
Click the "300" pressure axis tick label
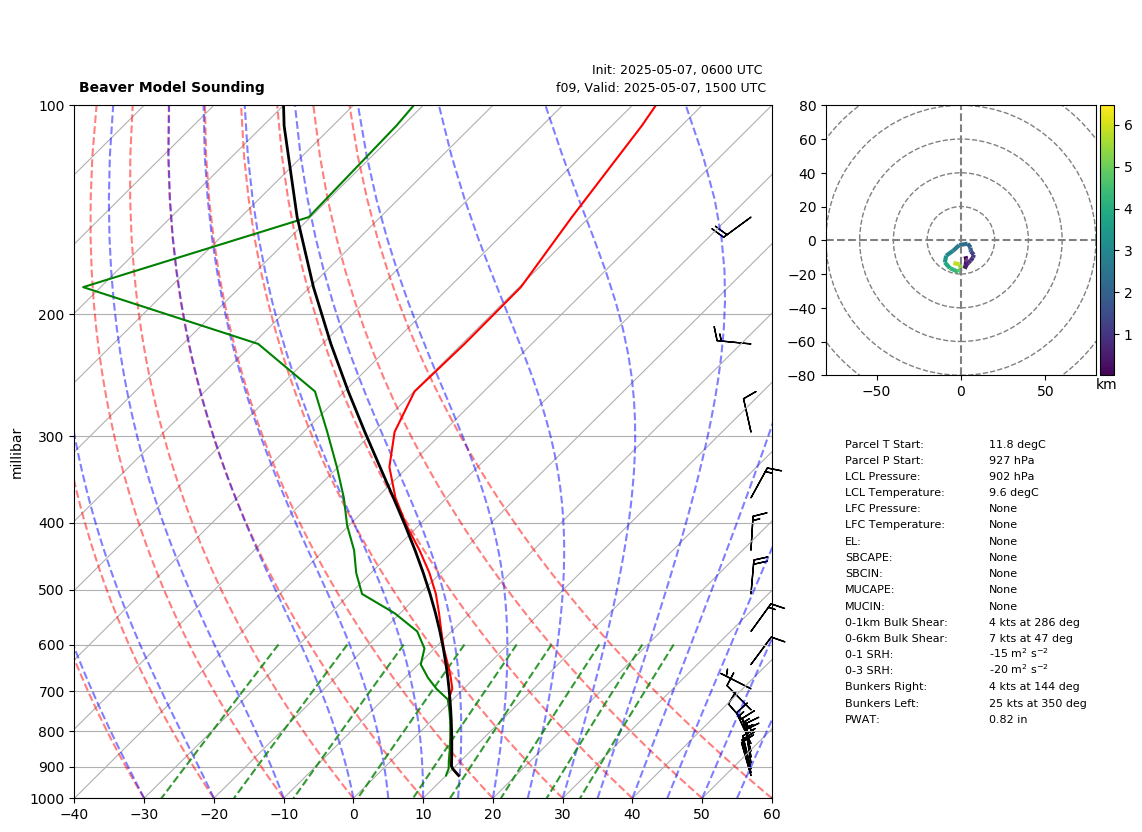[x=51, y=436]
